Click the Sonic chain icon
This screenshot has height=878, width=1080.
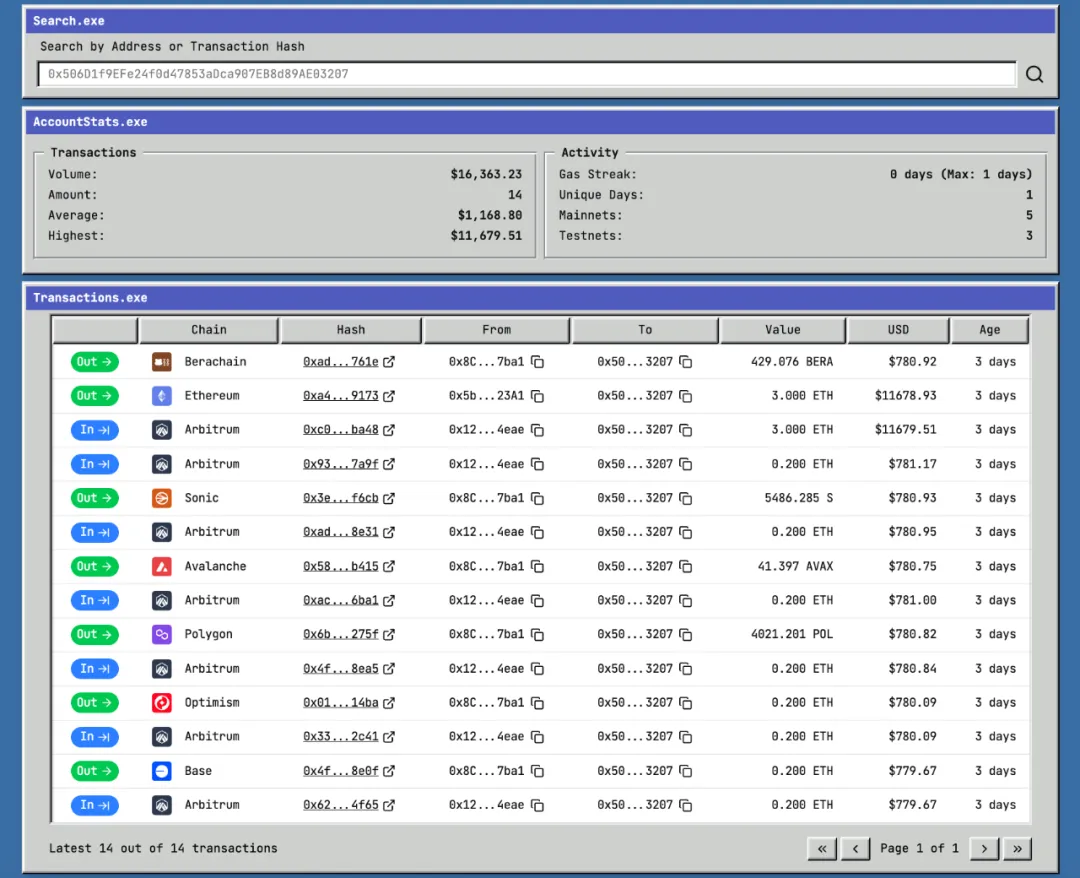(x=162, y=498)
